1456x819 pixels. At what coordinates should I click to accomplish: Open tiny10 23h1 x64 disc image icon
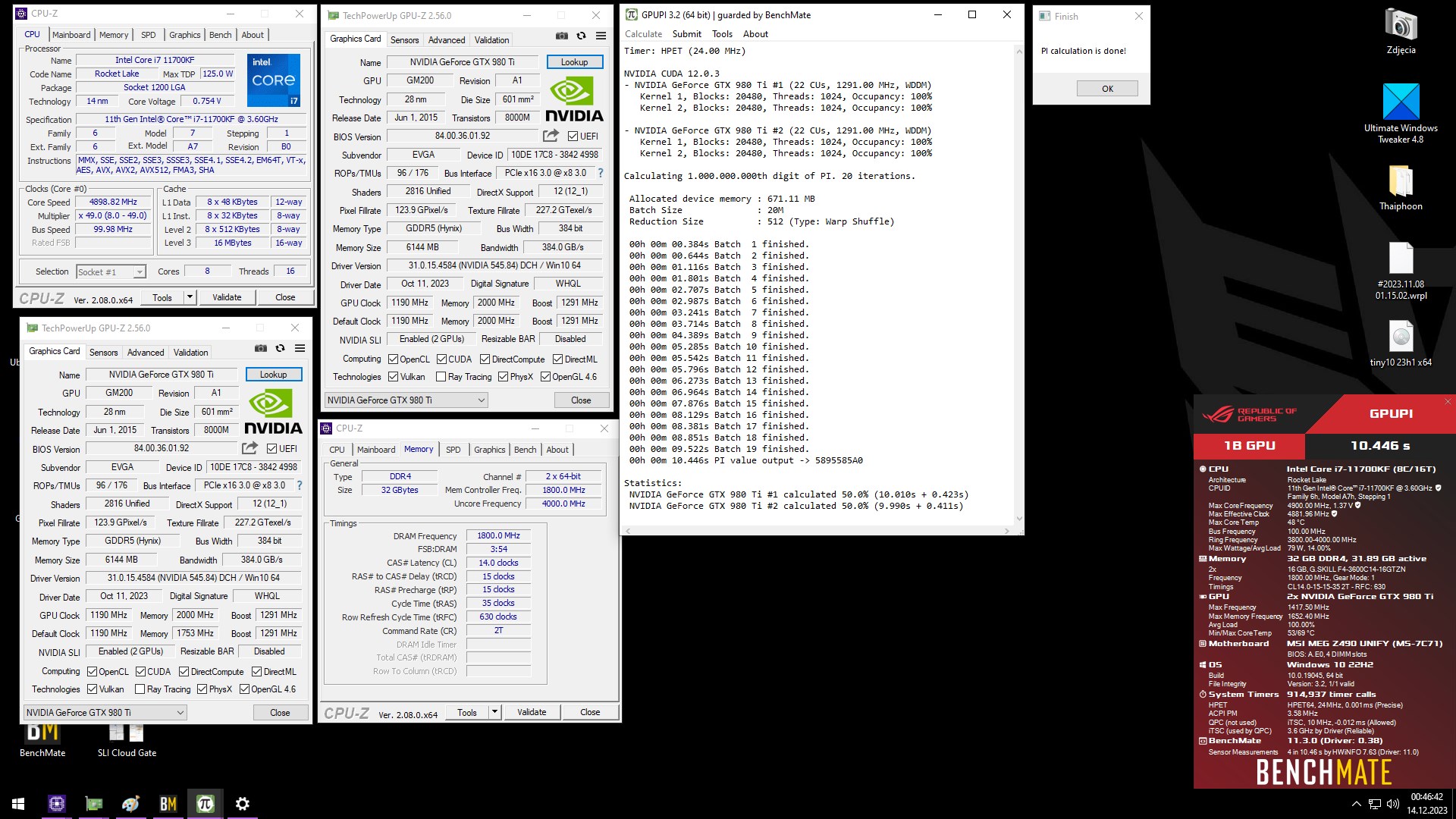(x=1401, y=344)
